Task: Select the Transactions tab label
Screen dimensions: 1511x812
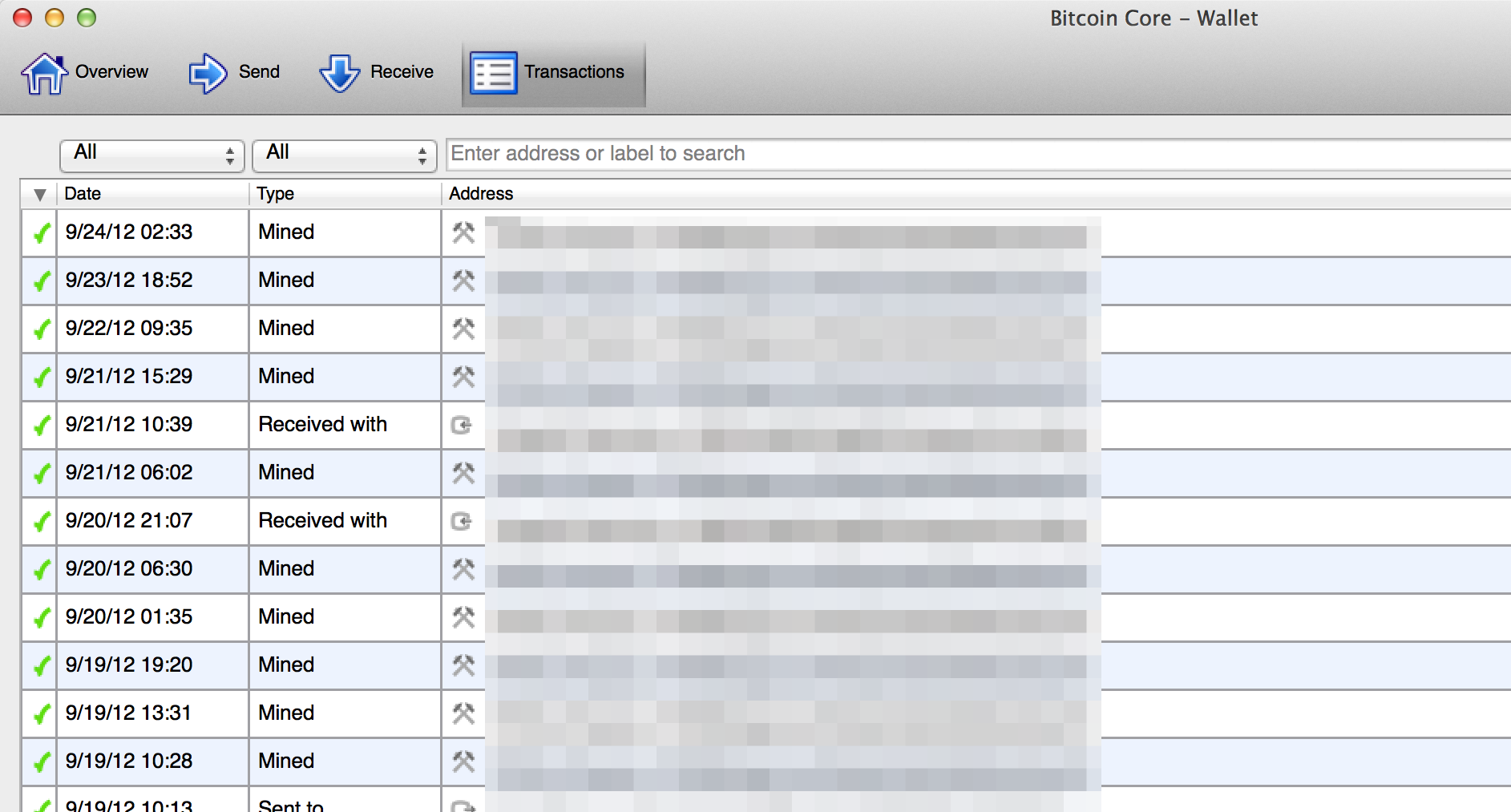Action: click(574, 72)
